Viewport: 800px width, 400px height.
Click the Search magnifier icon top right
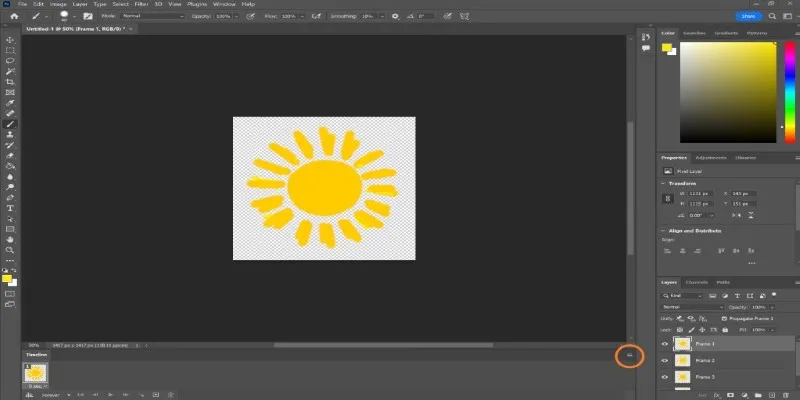point(772,16)
